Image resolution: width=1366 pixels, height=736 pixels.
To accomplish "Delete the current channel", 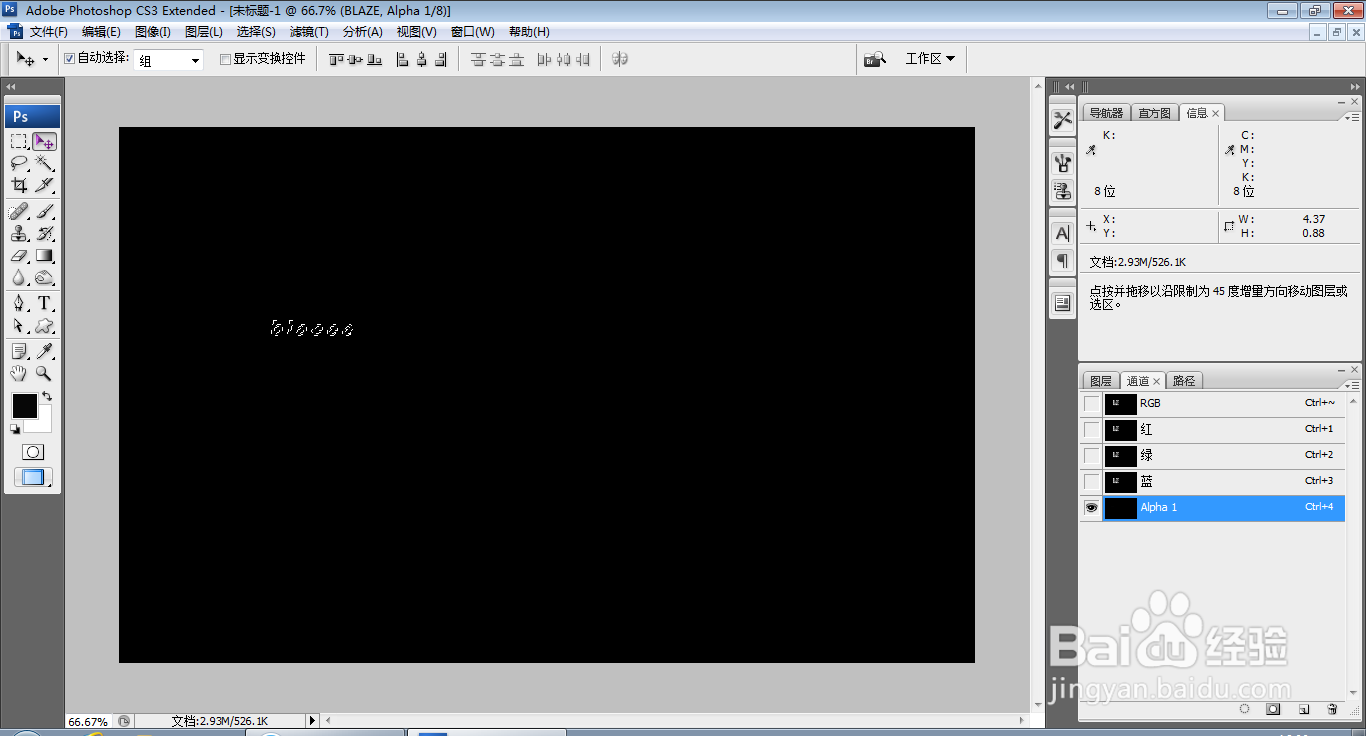I will [1332, 709].
